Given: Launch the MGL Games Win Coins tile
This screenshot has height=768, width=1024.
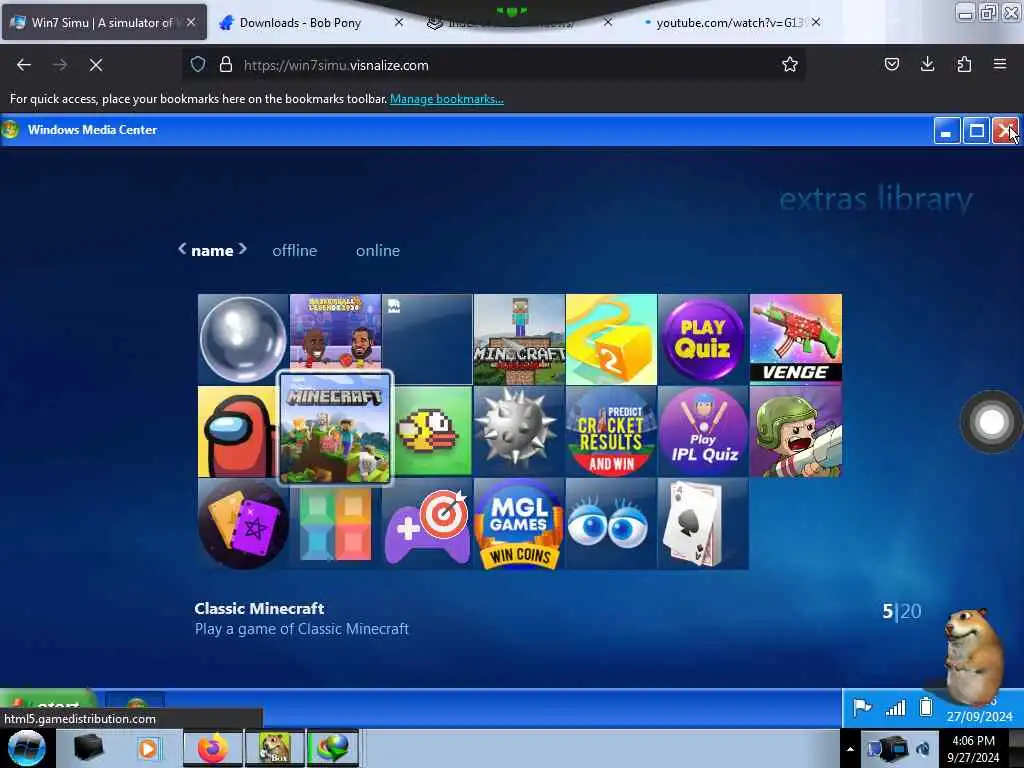Looking at the screenshot, I should 519,524.
